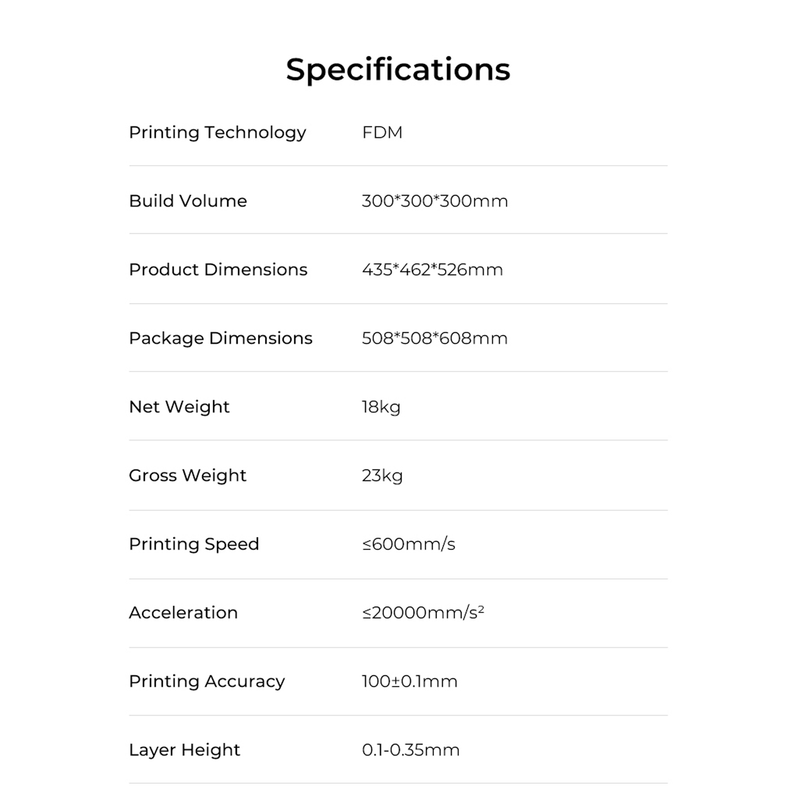
Task: Select the Net Weight label
Action: click(179, 408)
